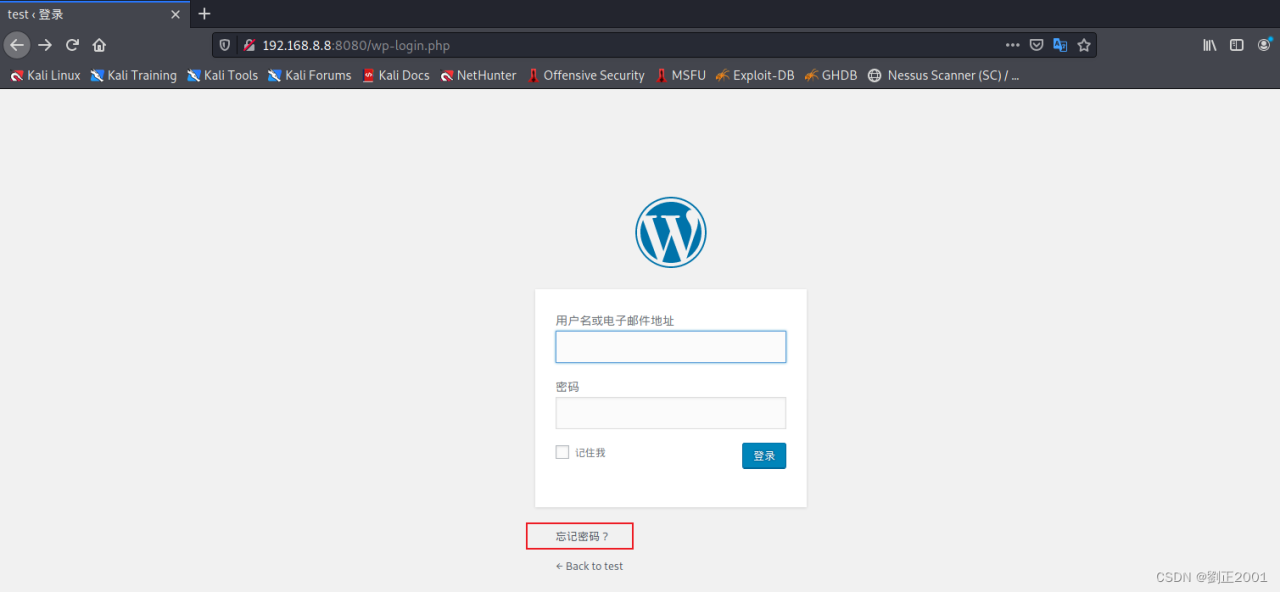Open the Firefox account avatar icon
1280x592 pixels.
tap(1264, 45)
